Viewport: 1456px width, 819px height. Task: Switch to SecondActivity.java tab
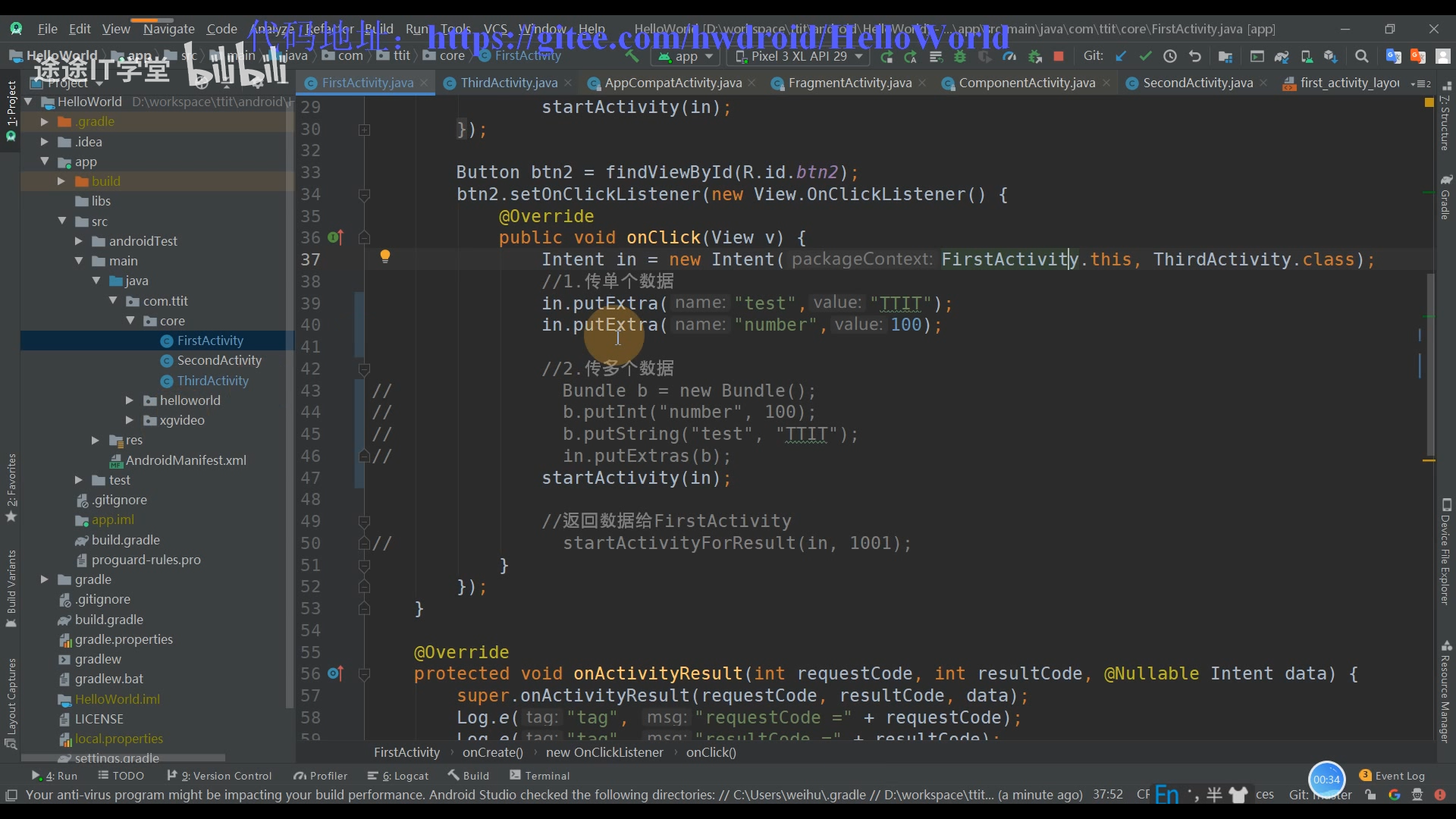tap(1197, 83)
